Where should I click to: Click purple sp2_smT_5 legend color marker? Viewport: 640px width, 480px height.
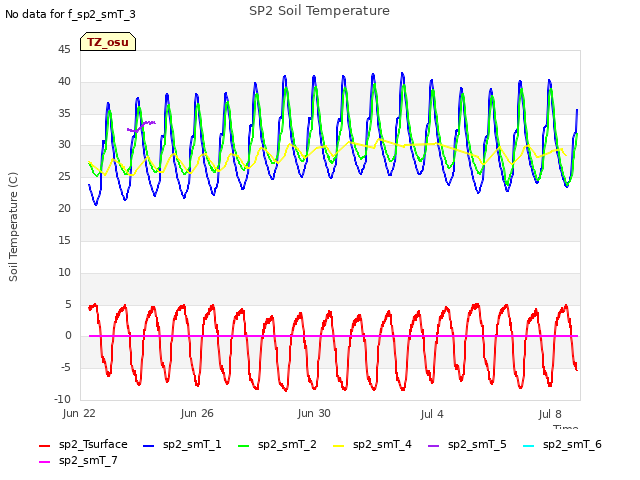point(434,446)
